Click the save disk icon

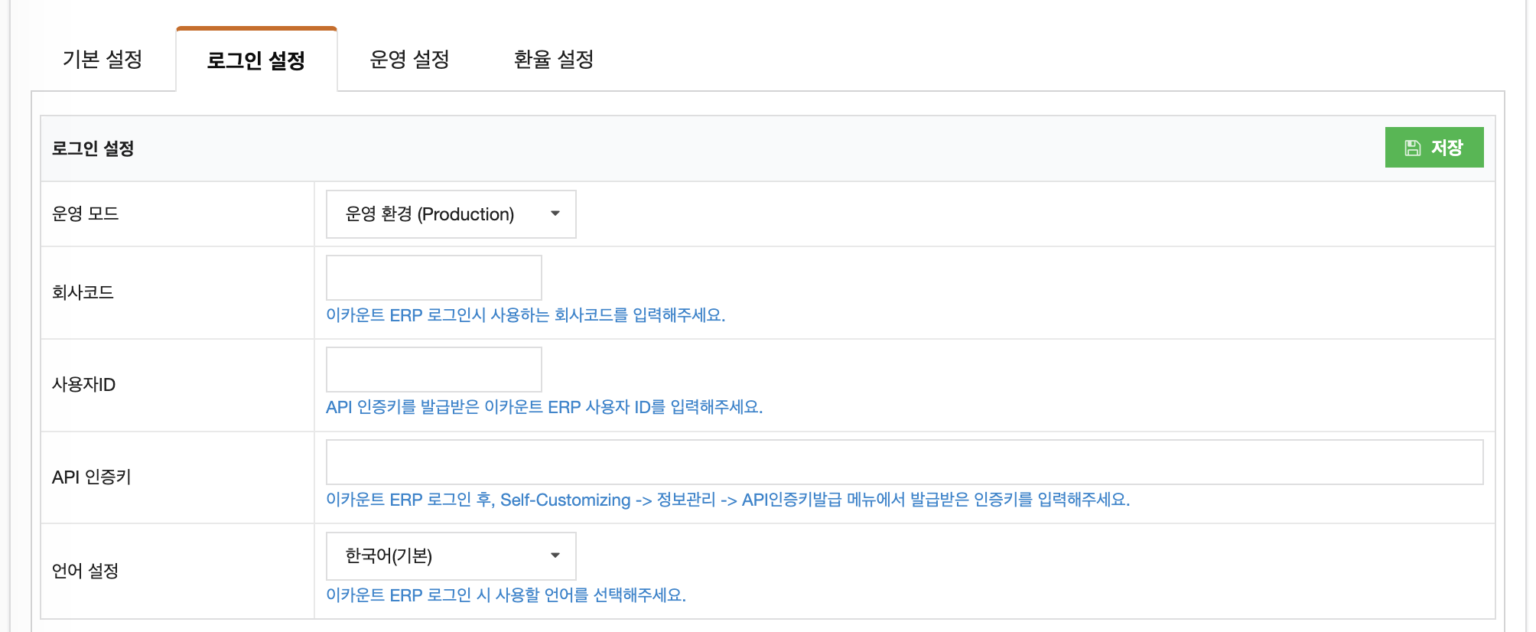pos(1413,146)
